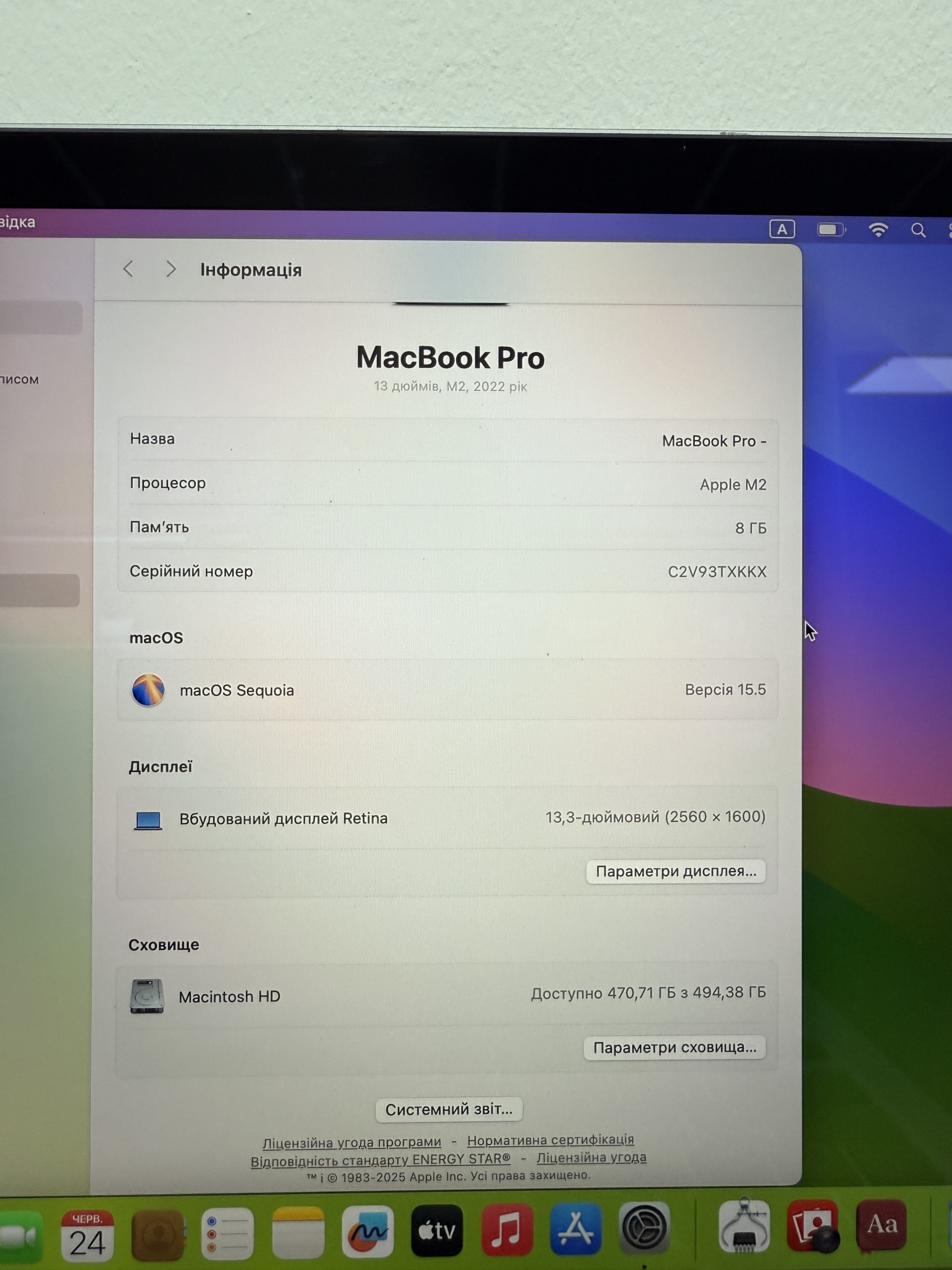Click the 13,3-дюймовий (2560 × 1600) text

point(655,817)
